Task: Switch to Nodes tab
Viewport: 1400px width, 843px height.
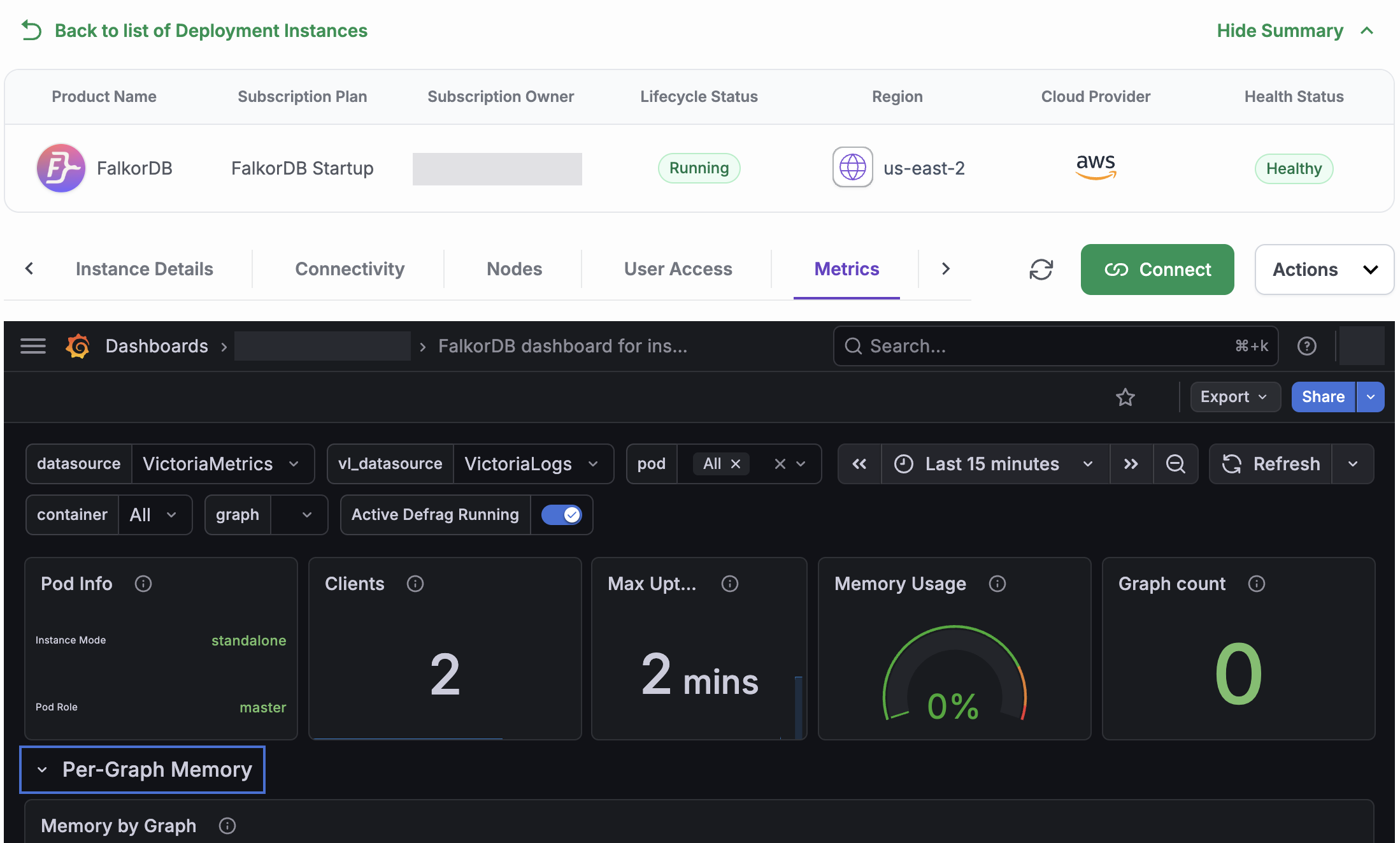Action: [x=515, y=269]
